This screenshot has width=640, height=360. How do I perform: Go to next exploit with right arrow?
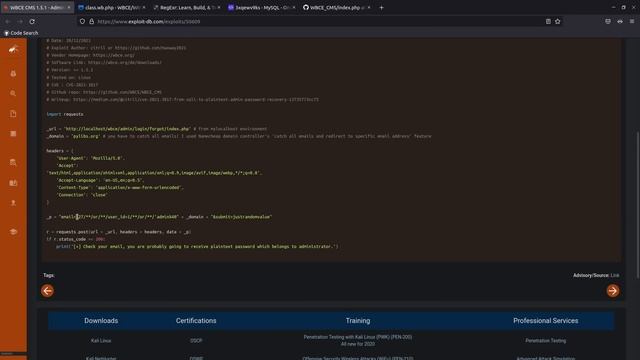coord(613,291)
